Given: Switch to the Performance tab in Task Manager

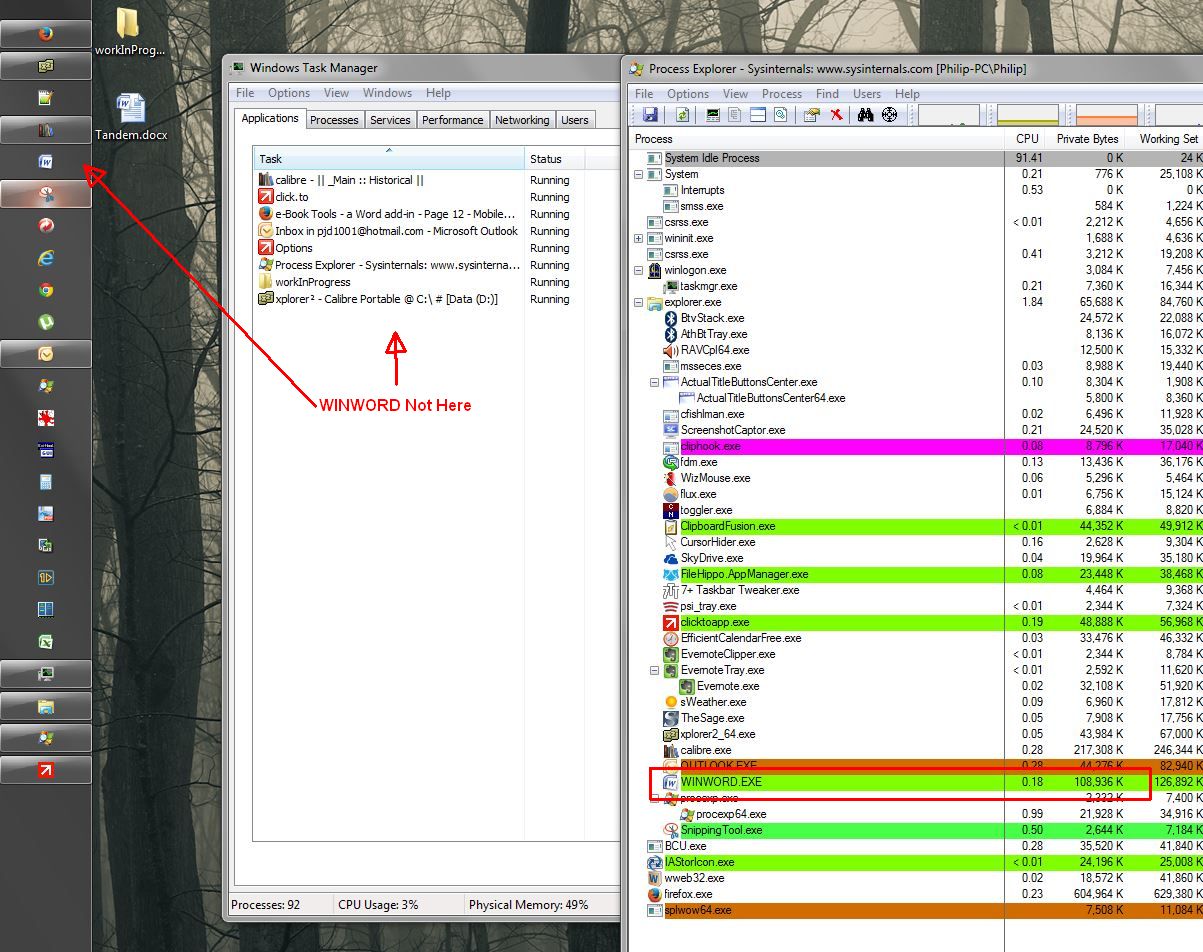Looking at the screenshot, I should tap(452, 120).
